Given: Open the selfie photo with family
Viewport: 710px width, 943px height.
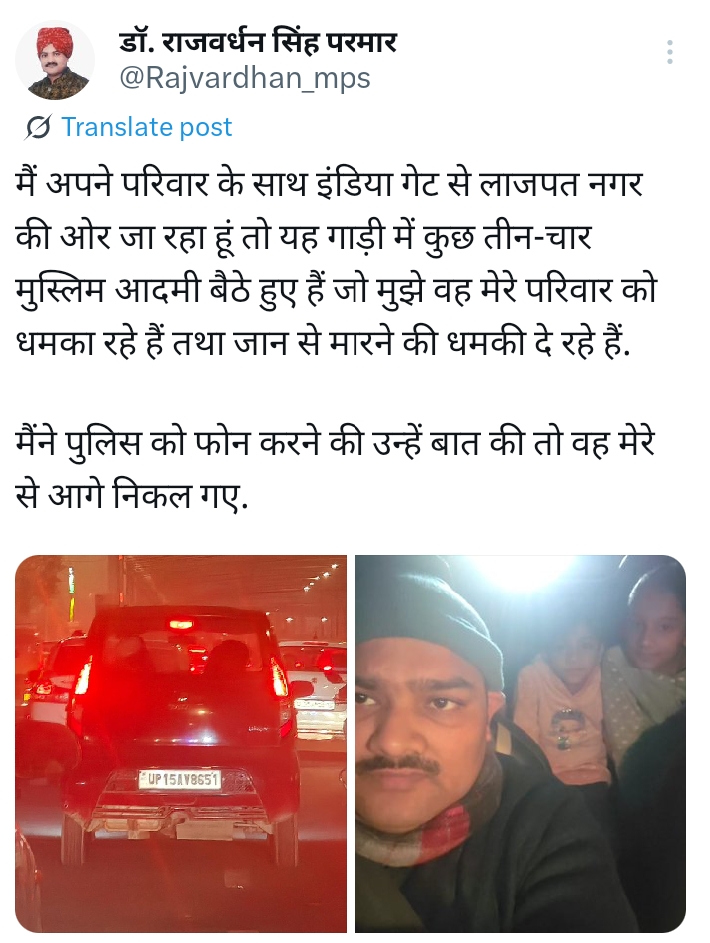Looking at the screenshot, I should [520, 743].
